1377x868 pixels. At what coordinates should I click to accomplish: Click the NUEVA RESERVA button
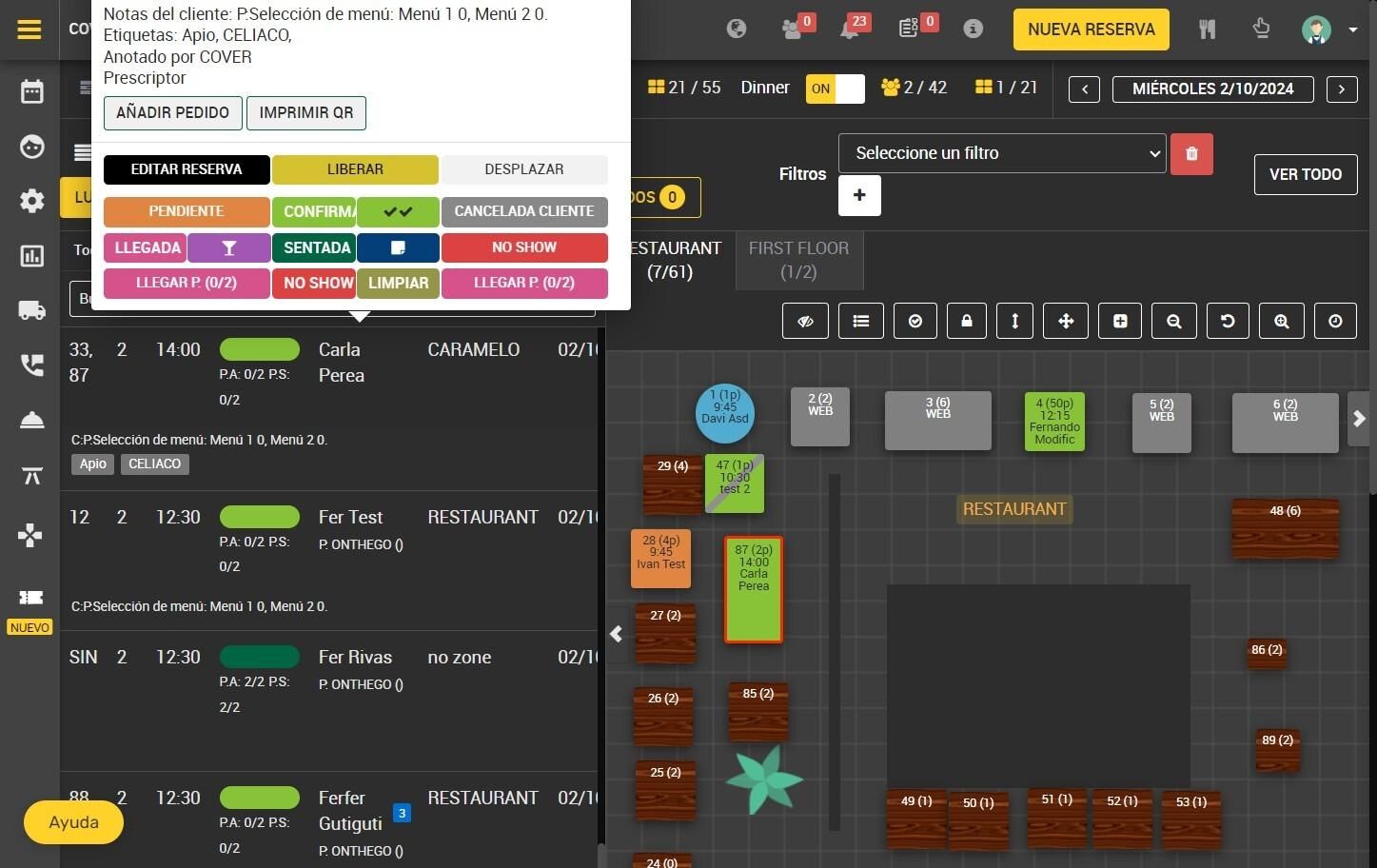pyautogui.click(x=1091, y=30)
